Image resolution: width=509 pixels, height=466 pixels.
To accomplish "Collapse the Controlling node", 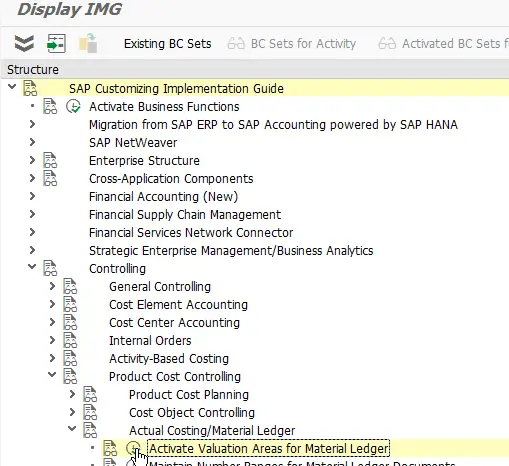I will pos(32,267).
